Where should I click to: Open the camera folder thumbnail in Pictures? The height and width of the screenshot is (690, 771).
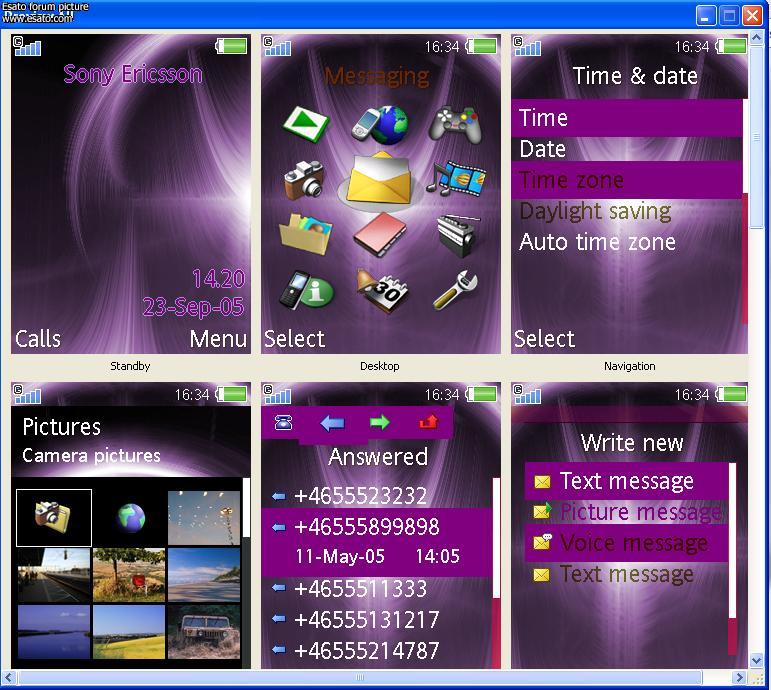click(x=54, y=518)
